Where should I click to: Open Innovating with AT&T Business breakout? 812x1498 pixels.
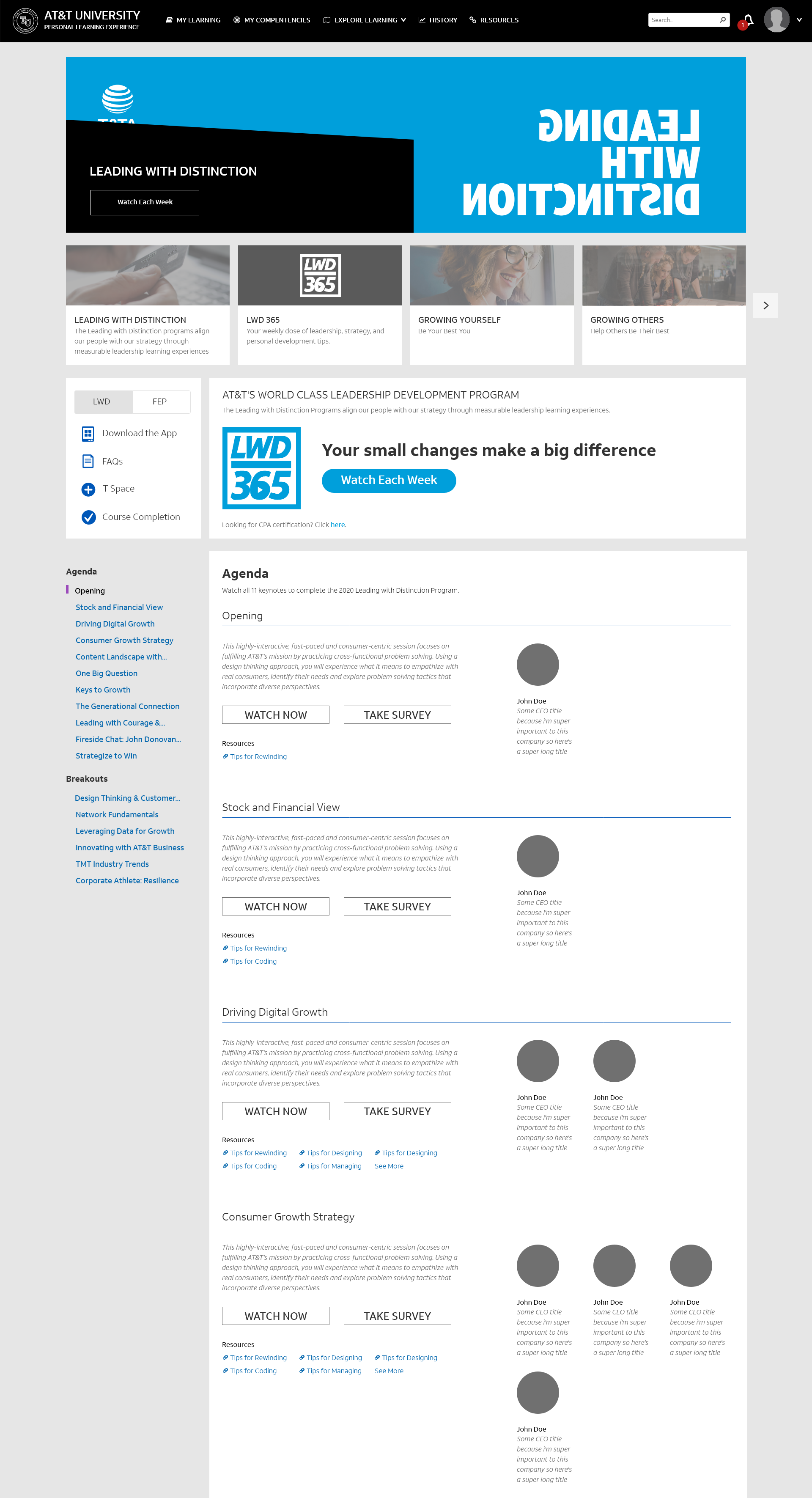[x=129, y=848]
